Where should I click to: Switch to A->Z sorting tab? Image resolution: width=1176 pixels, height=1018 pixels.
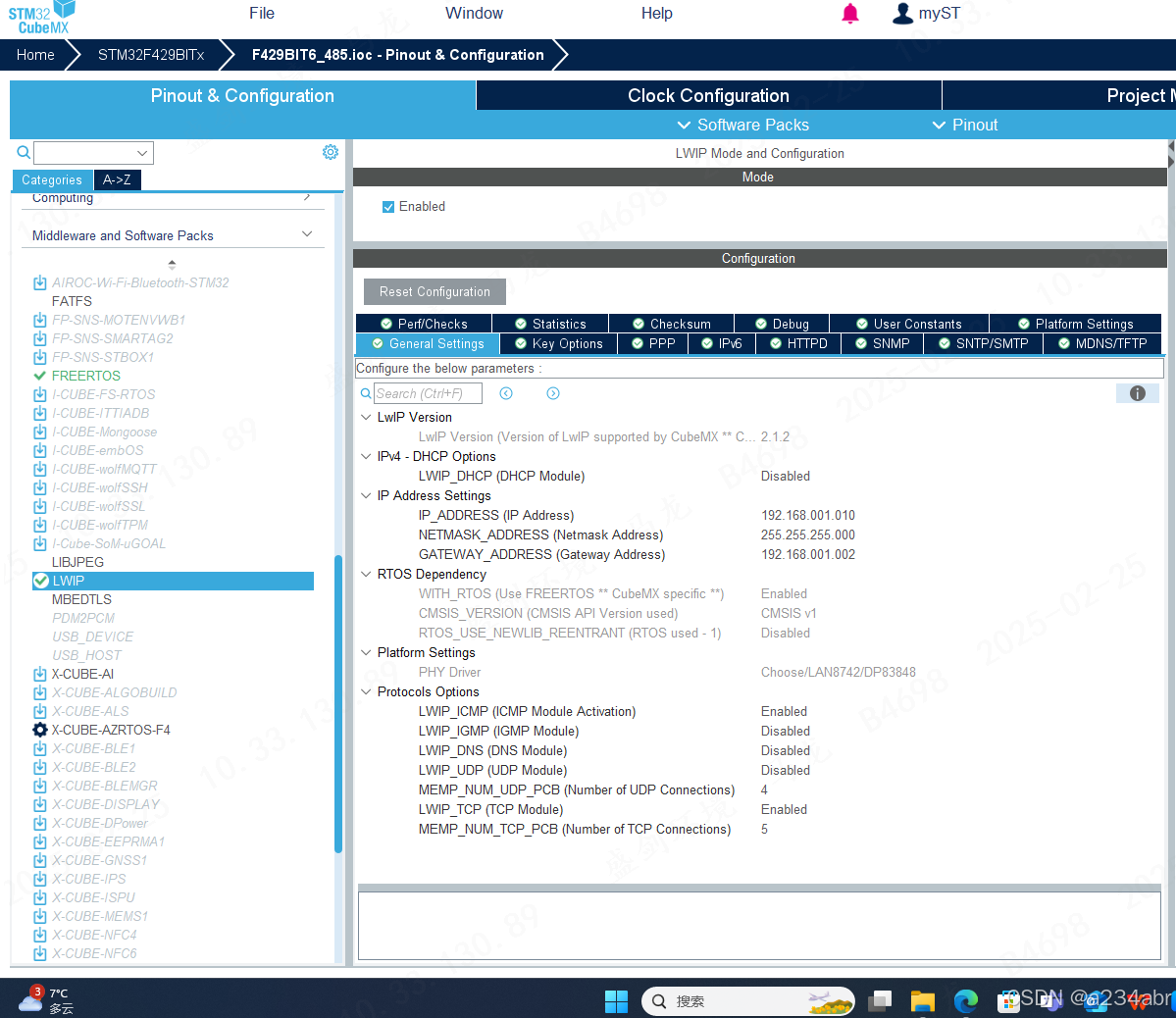click(x=117, y=180)
